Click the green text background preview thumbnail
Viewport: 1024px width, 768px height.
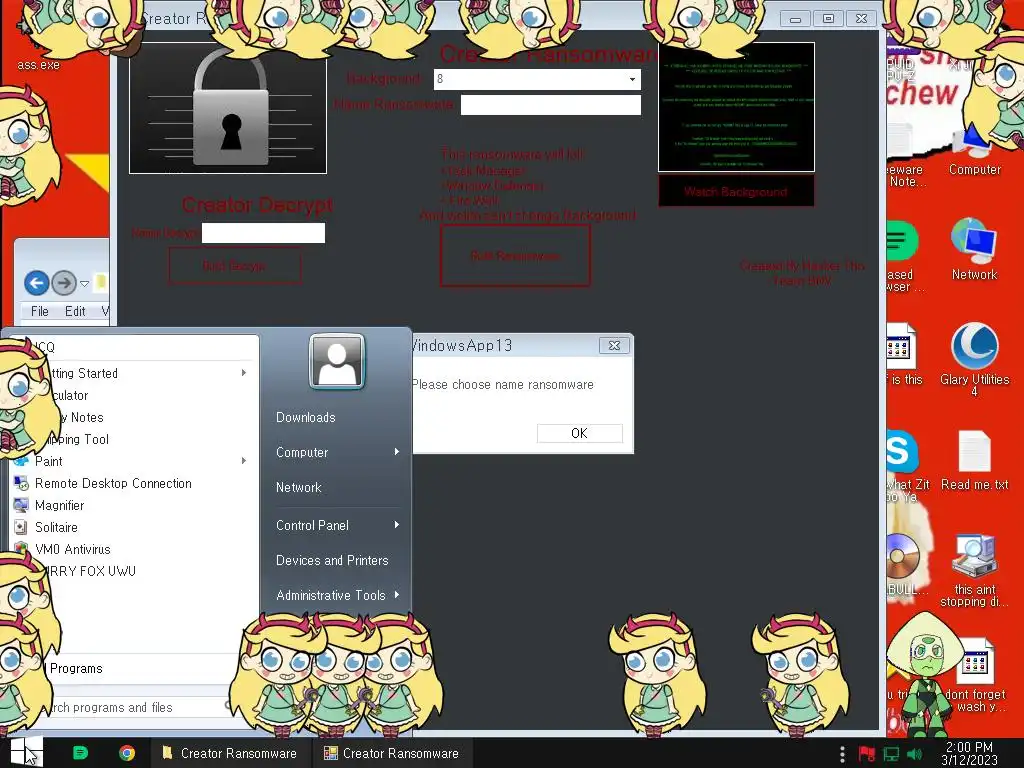tap(736, 107)
